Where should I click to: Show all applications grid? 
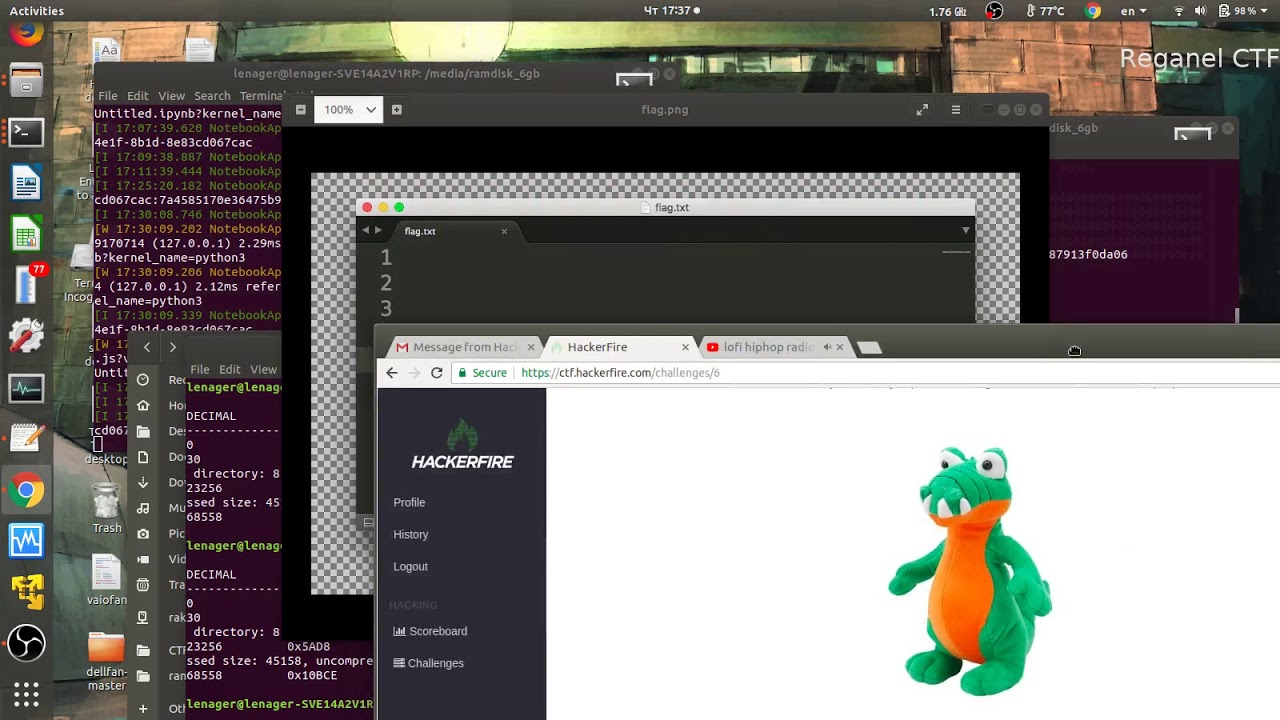click(x=27, y=694)
